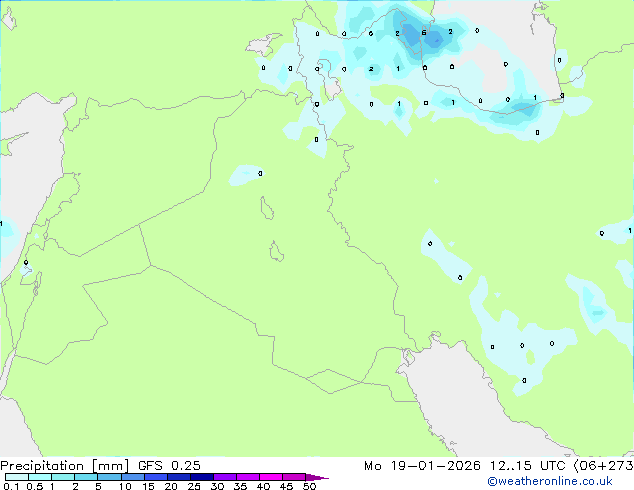Screen dimensions: 634x490
Task: Pick the 5–10 mm legend color swatch
Action: pyautogui.click(x=109, y=477)
